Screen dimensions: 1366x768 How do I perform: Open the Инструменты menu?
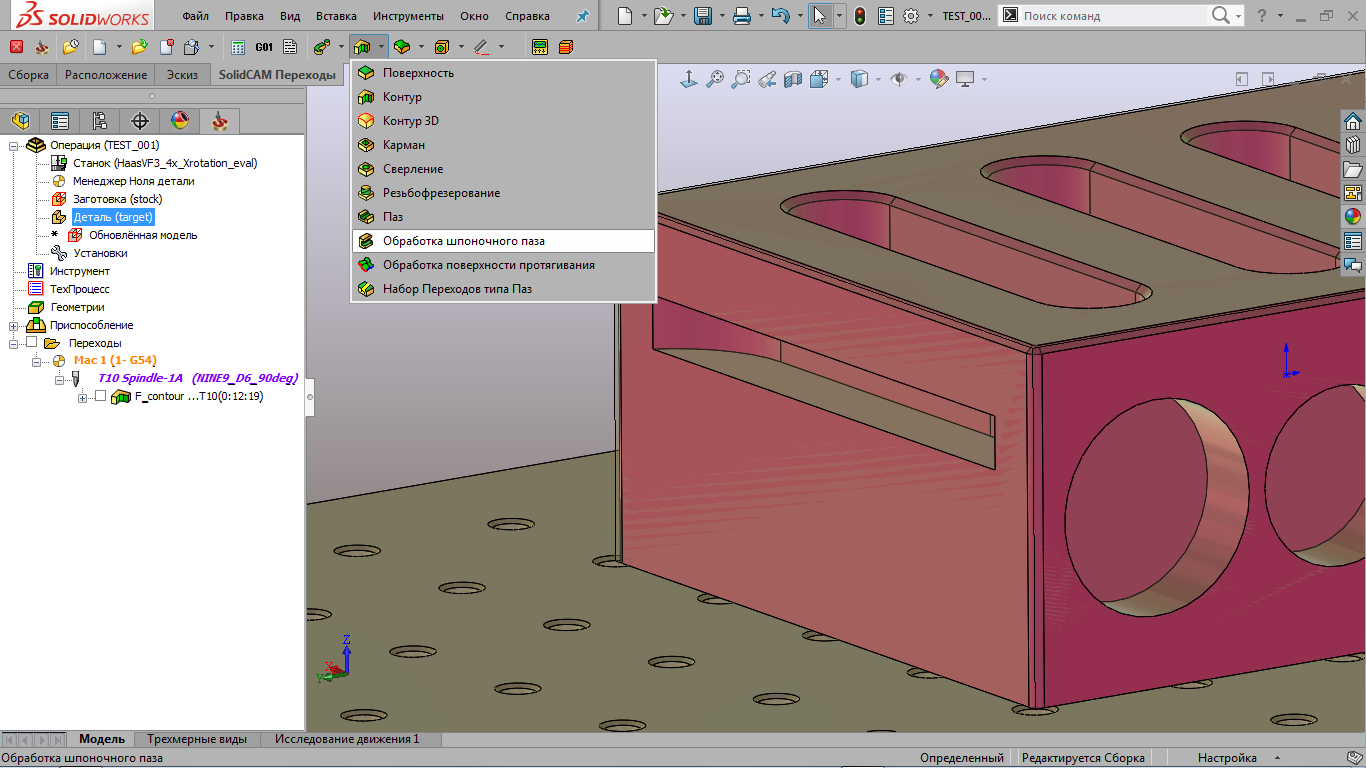408,16
